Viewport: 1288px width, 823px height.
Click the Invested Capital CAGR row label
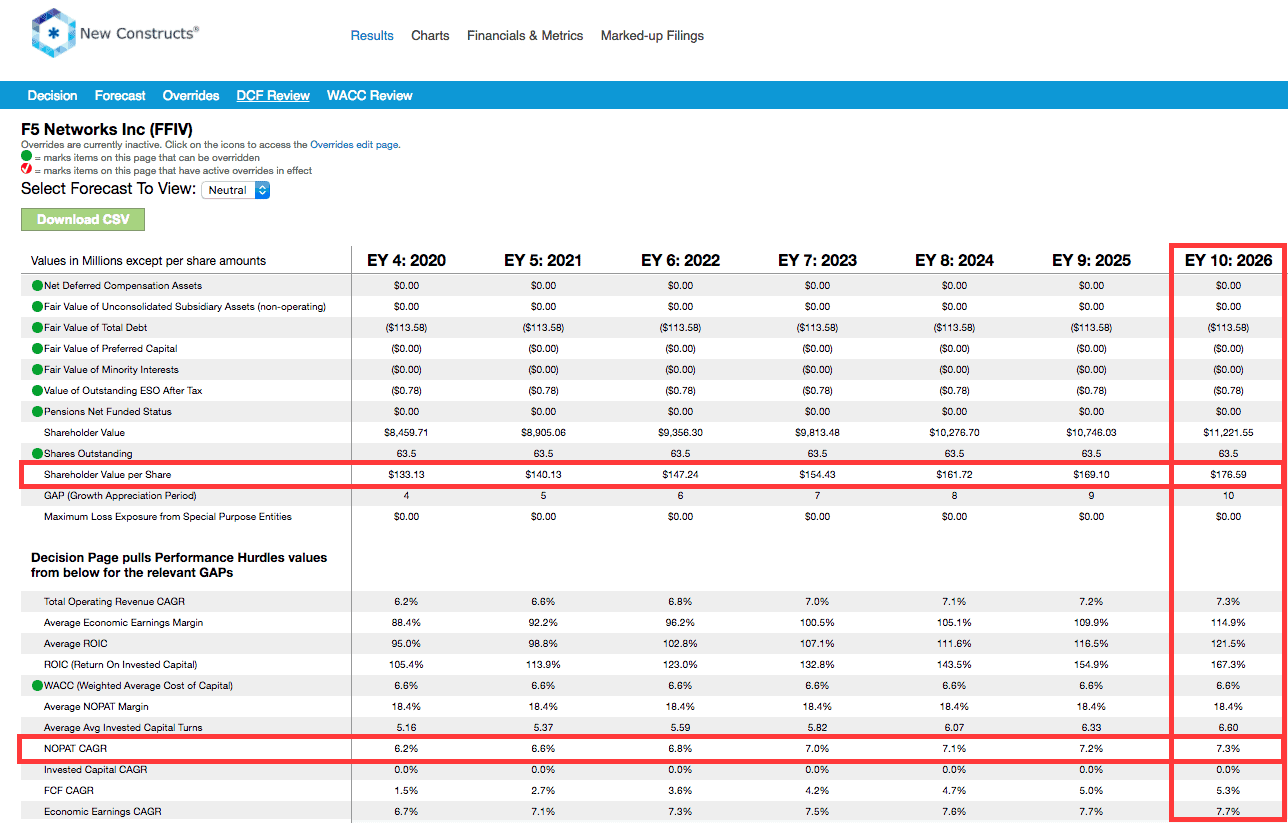click(94, 770)
